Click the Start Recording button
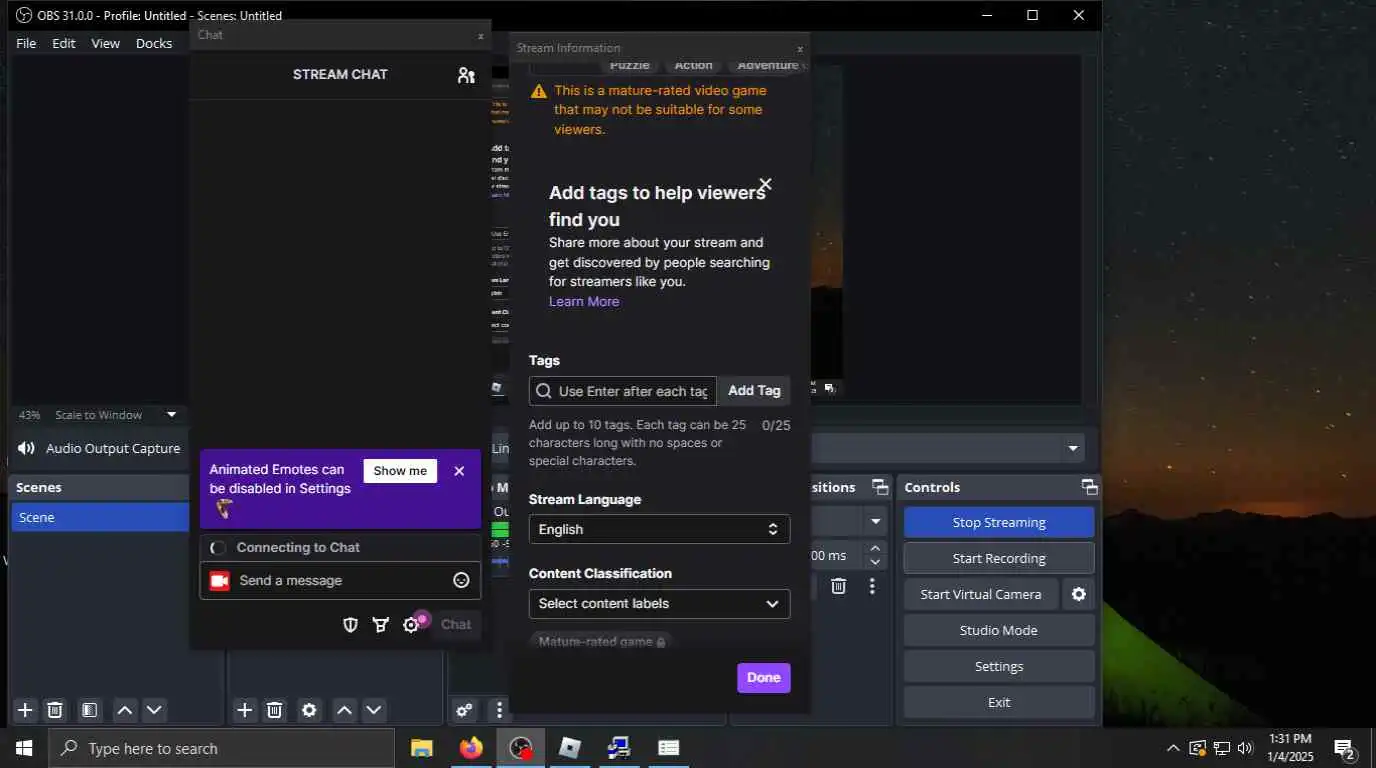This screenshot has height=768, width=1376. (x=999, y=558)
